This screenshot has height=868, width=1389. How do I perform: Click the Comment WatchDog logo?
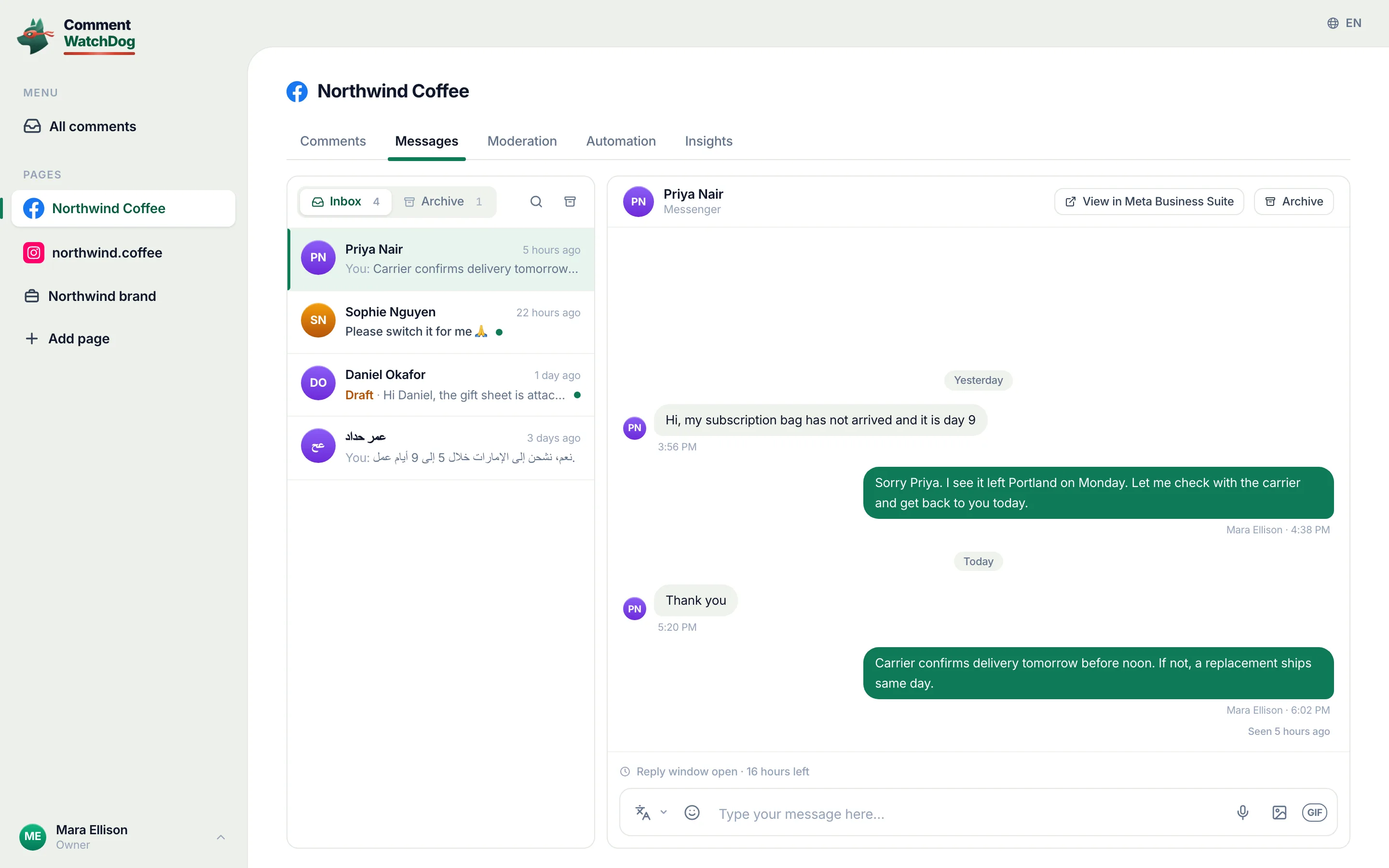coord(76,36)
